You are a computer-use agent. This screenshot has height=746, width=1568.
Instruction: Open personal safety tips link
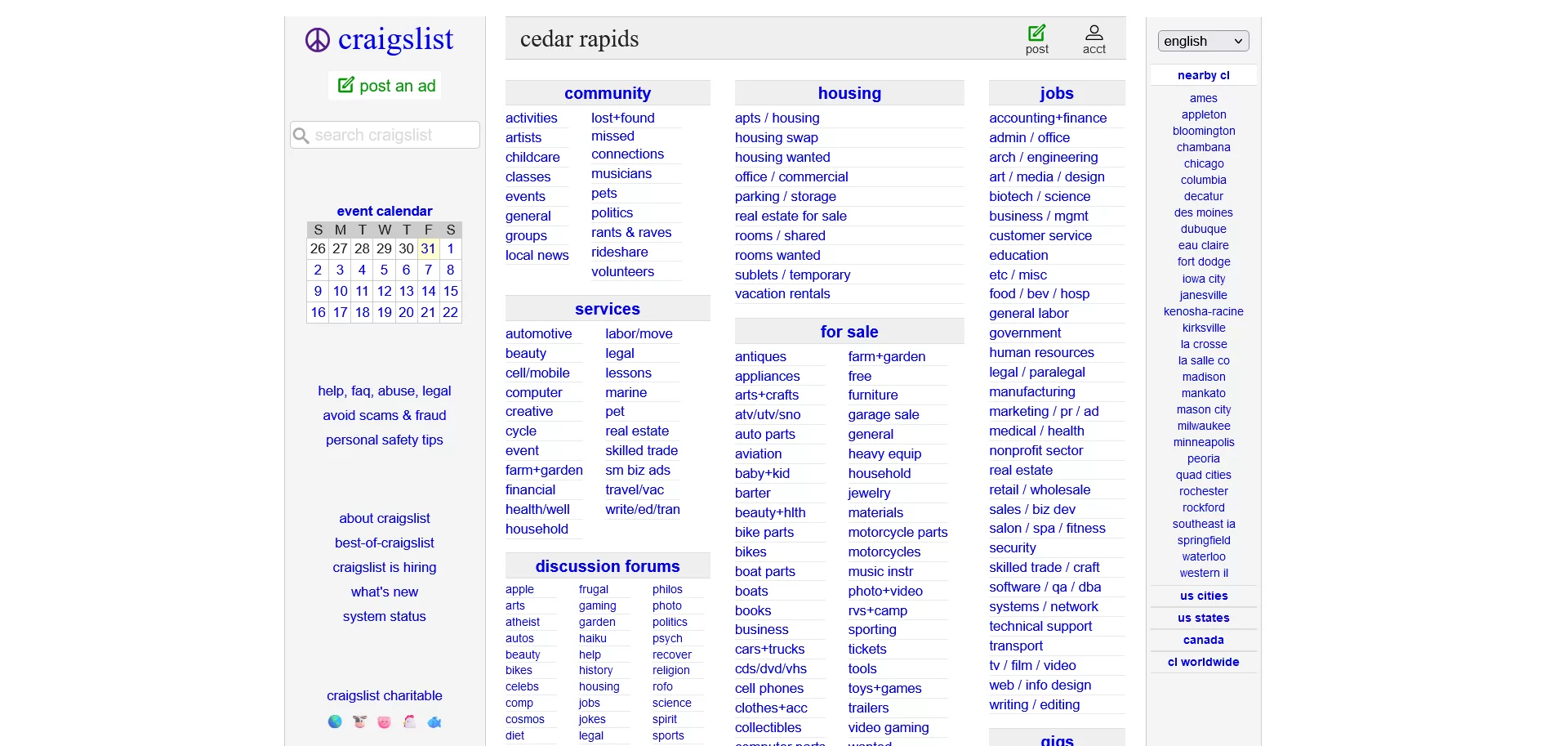coord(385,440)
